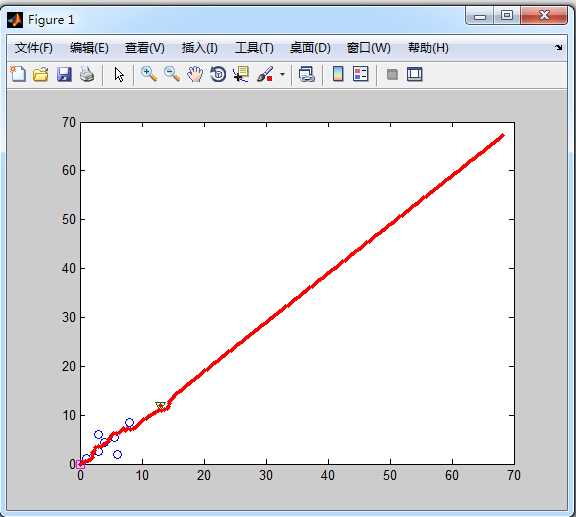Image resolution: width=576 pixels, height=517 pixels.
Task: Select the Zoom In magnifier tool
Action: pyautogui.click(x=149, y=74)
